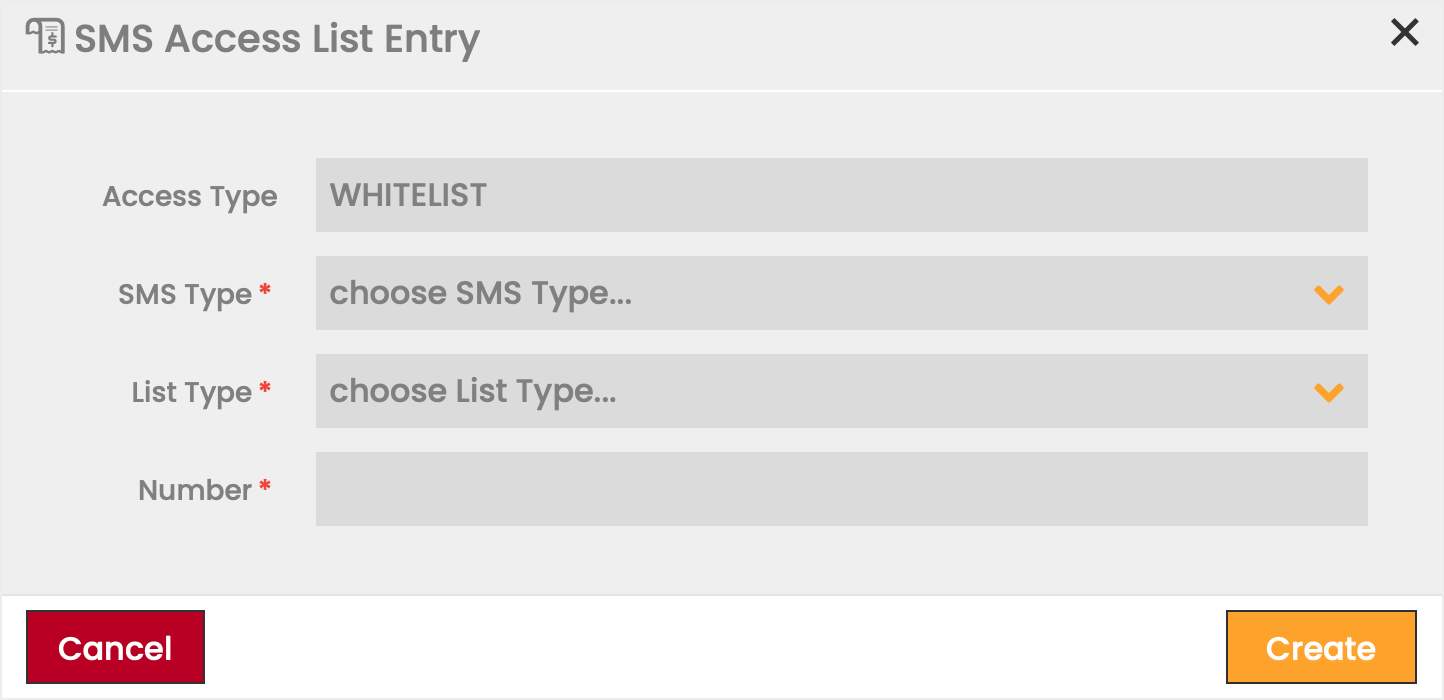This screenshot has width=1444, height=700.
Task: Click the orange chevron in SMS Type
Action: click(1328, 294)
